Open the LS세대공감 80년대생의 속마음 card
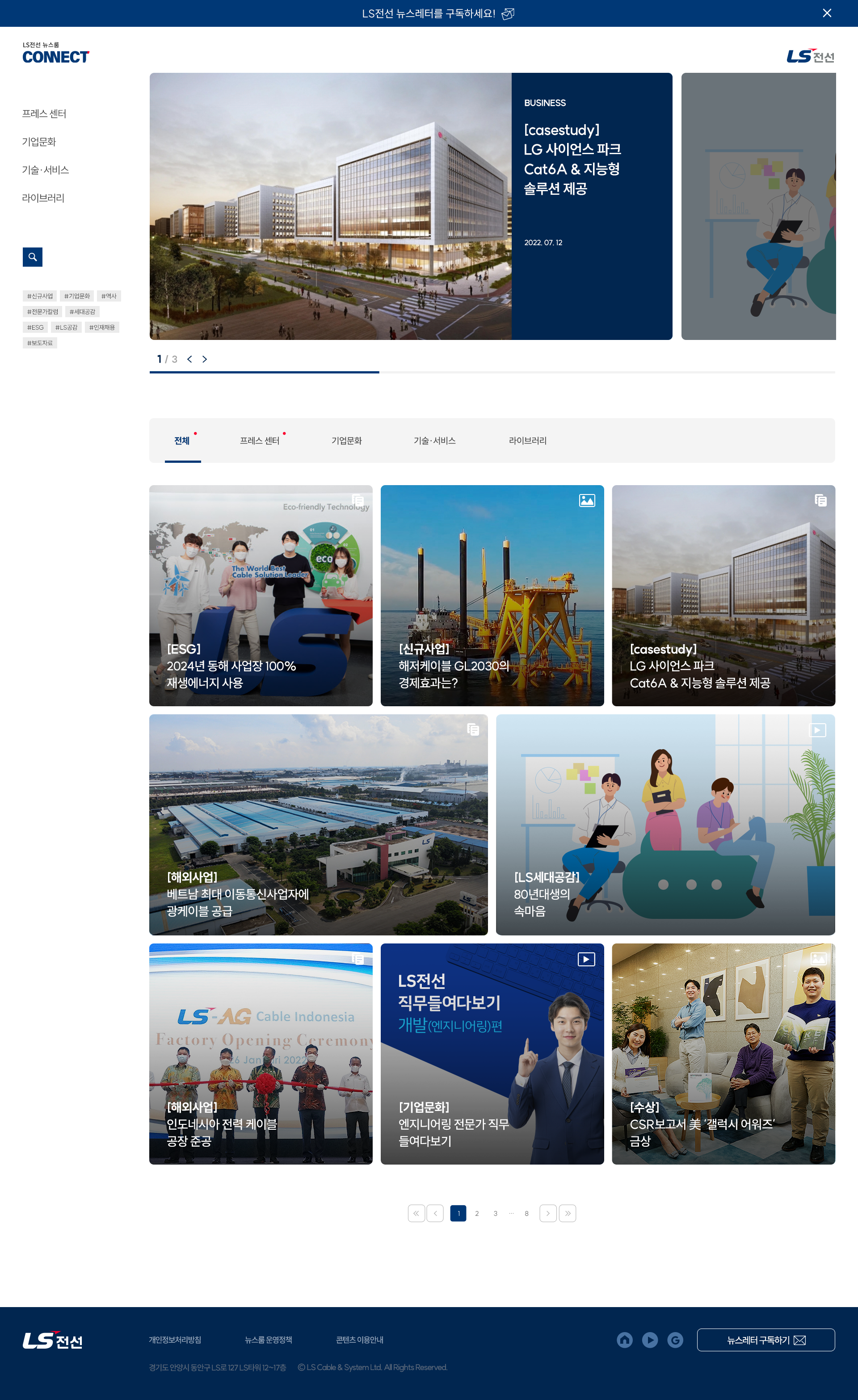Image resolution: width=858 pixels, height=1400 pixels. [x=665, y=825]
